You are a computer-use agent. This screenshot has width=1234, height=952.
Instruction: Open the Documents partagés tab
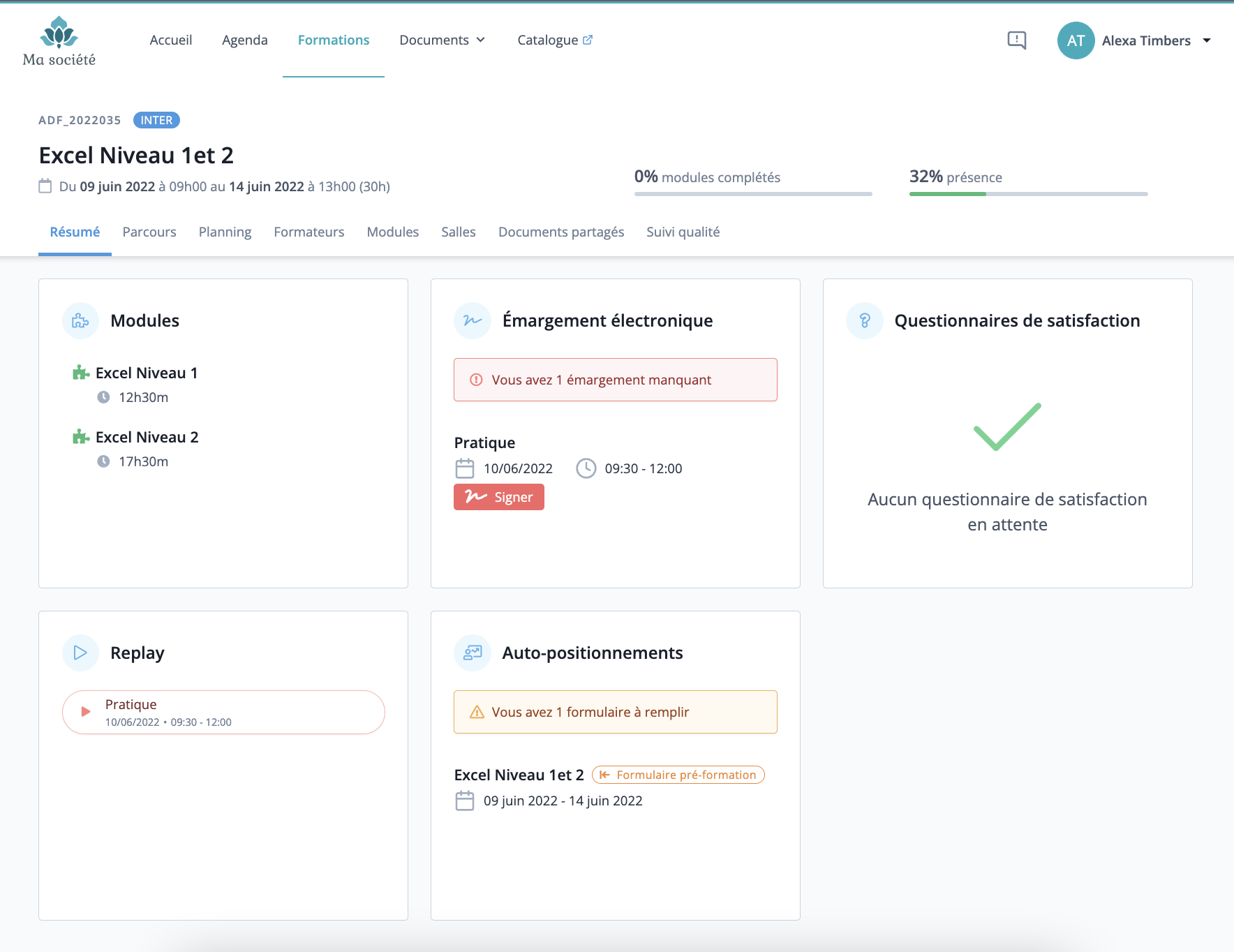coord(561,232)
